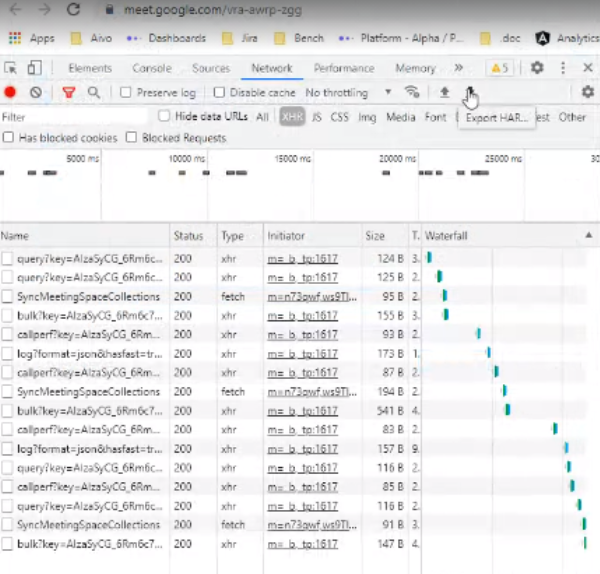Open initiator link of the 541 B bulk row

coord(302,411)
